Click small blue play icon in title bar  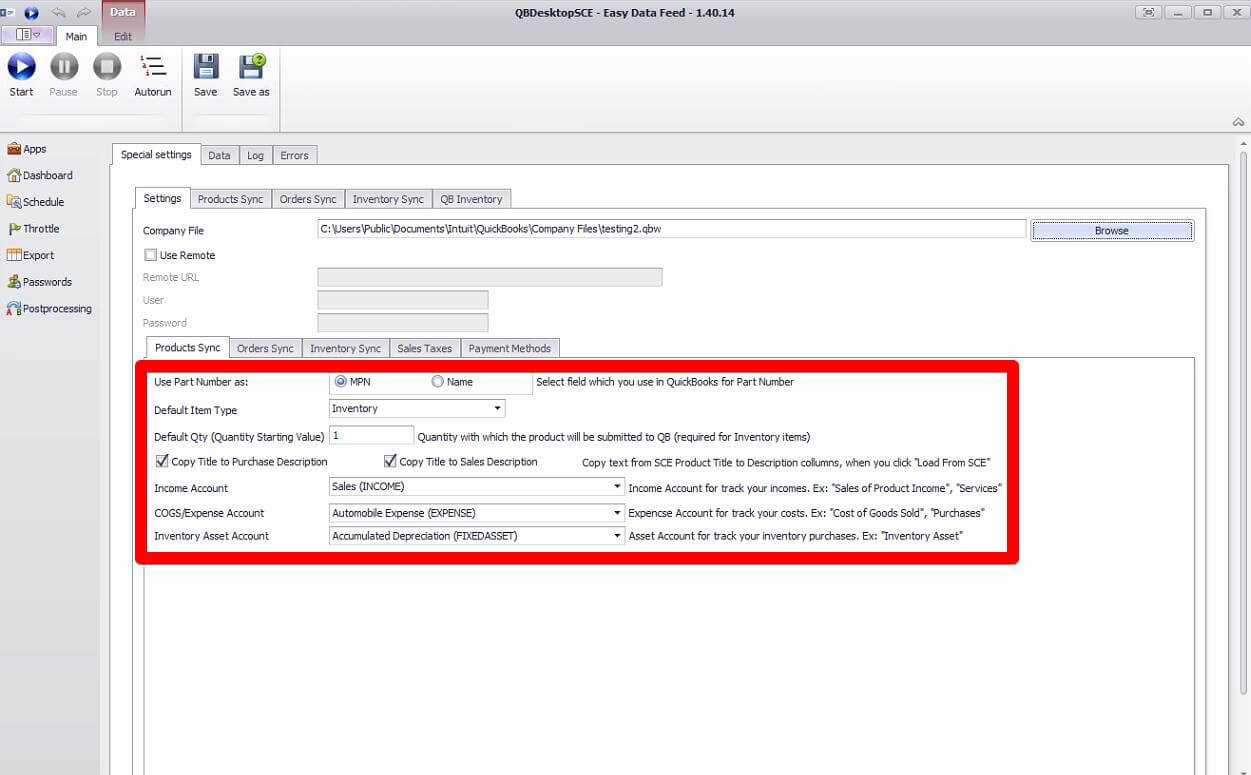point(31,12)
